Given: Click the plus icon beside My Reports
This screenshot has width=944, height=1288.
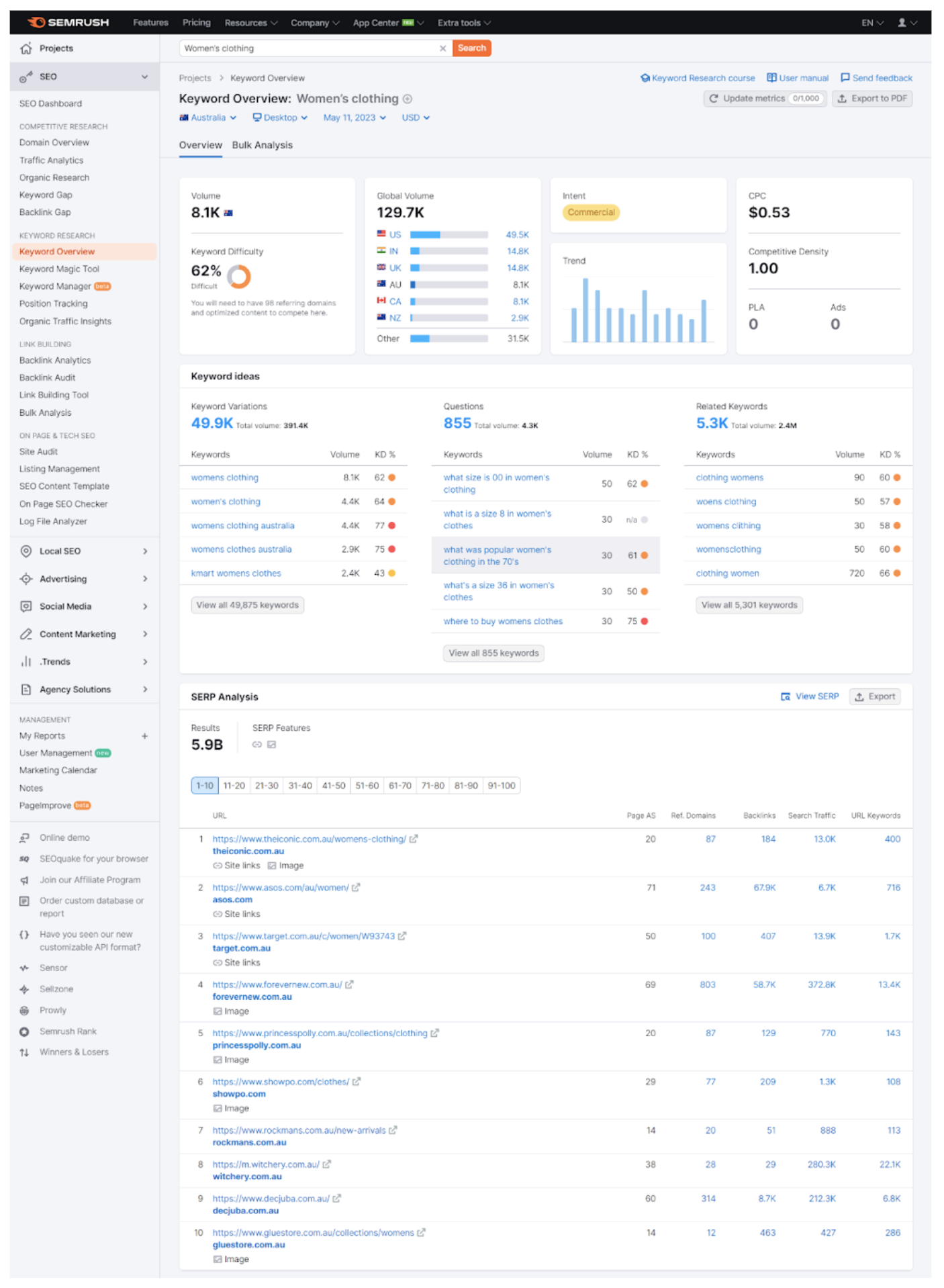Looking at the screenshot, I should click(144, 736).
